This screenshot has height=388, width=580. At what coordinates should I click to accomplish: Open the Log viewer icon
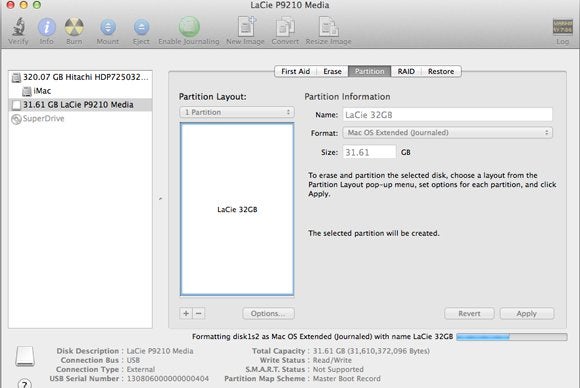tap(563, 27)
